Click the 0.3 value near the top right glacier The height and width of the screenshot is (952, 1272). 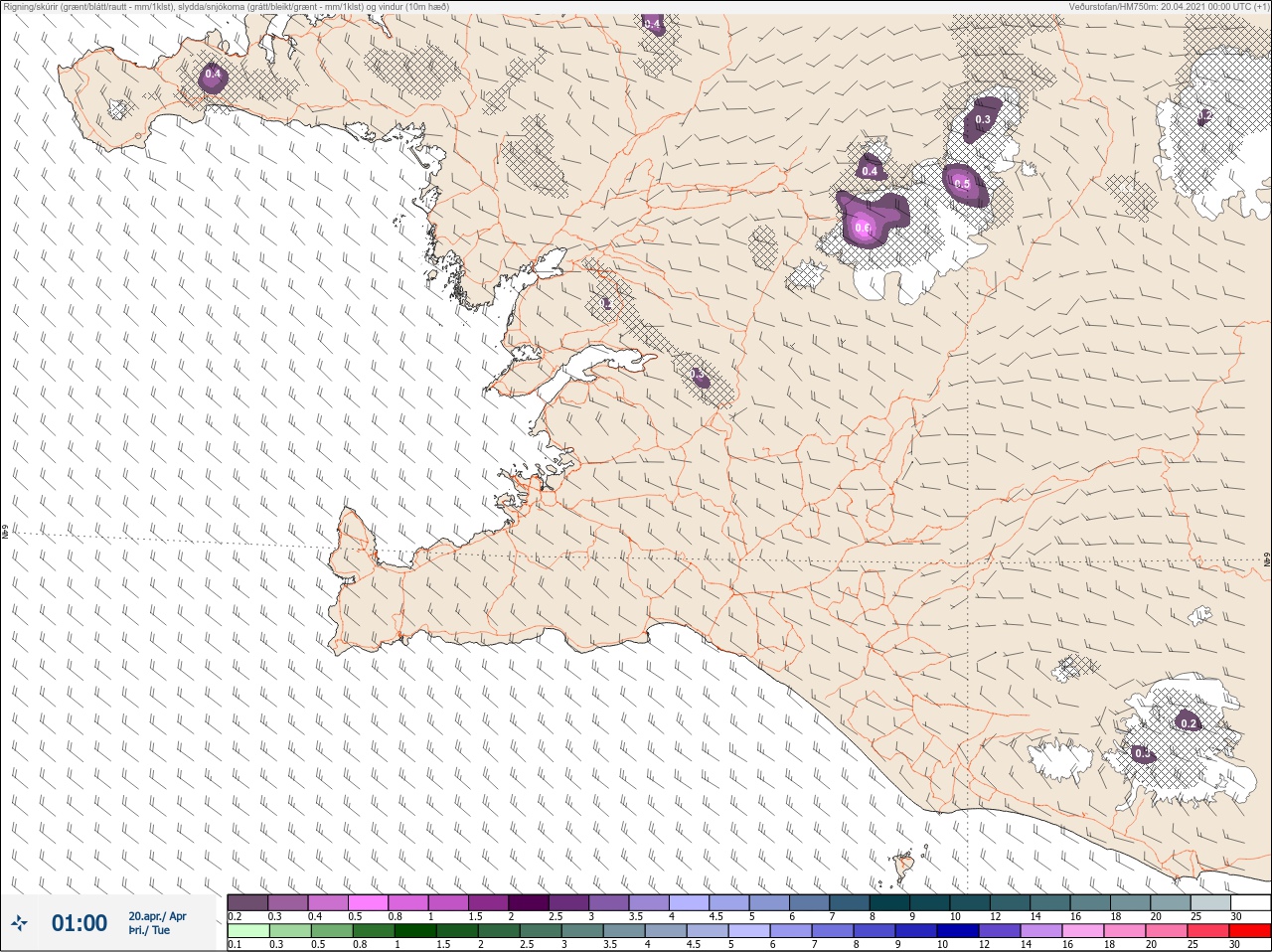click(983, 119)
